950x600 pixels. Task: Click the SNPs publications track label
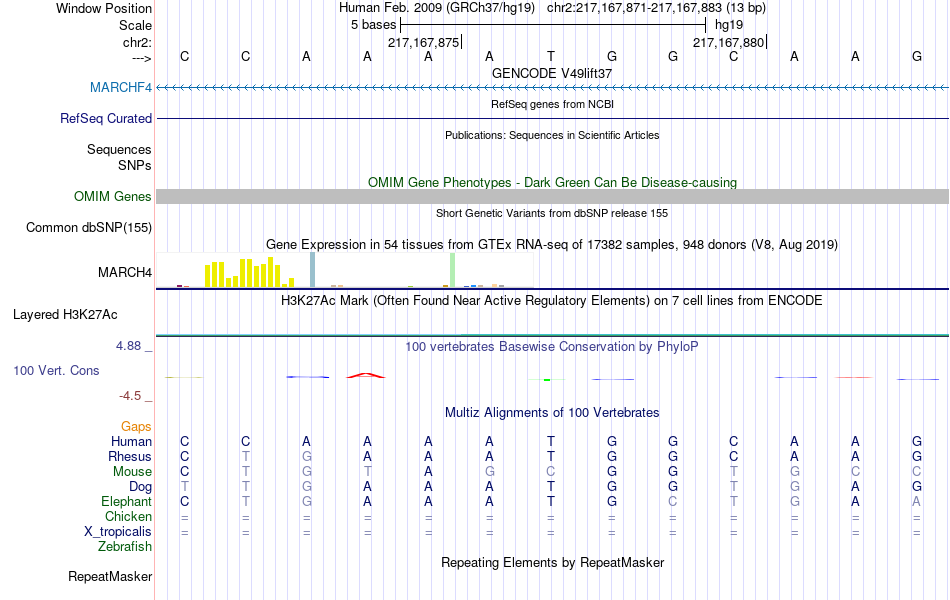(135, 165)
